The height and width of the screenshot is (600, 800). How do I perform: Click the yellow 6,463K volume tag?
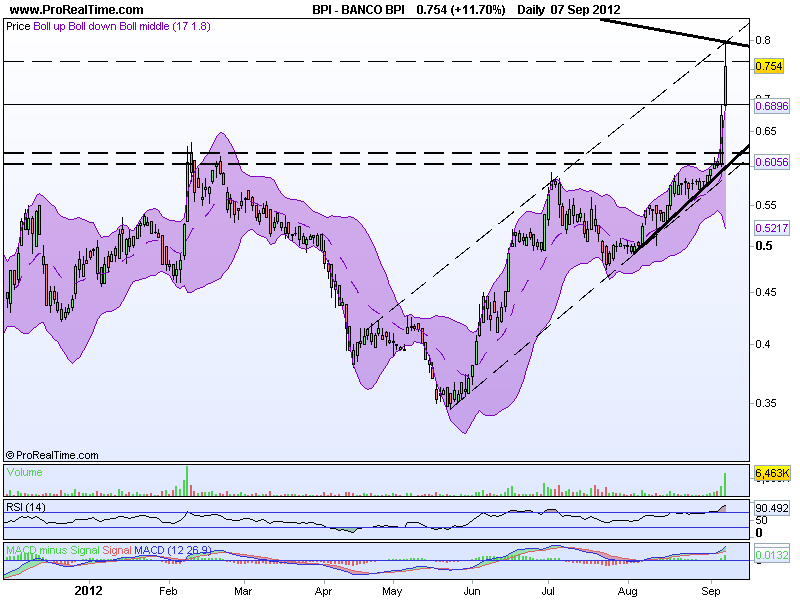coord(772,473)
